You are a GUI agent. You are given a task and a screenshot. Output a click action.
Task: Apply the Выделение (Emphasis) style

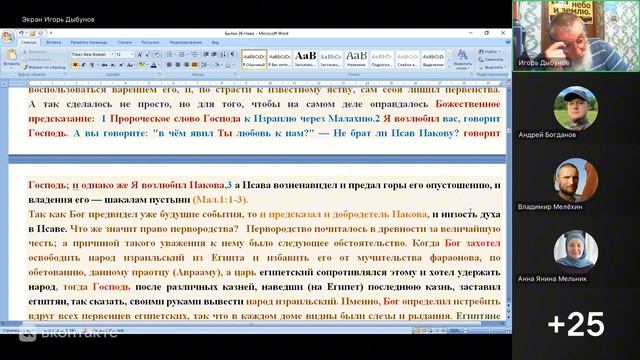click(x=433, y=59)
